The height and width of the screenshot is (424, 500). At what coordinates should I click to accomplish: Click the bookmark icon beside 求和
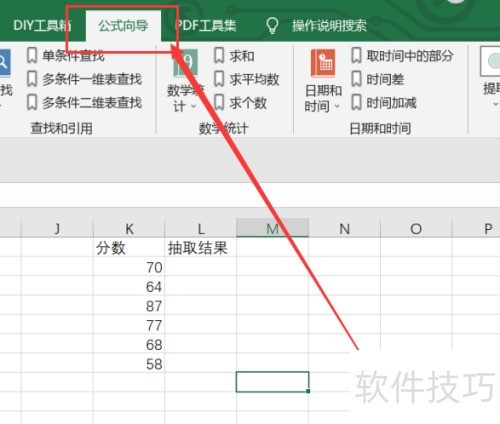pyautogui.click(x=219, y=55)
